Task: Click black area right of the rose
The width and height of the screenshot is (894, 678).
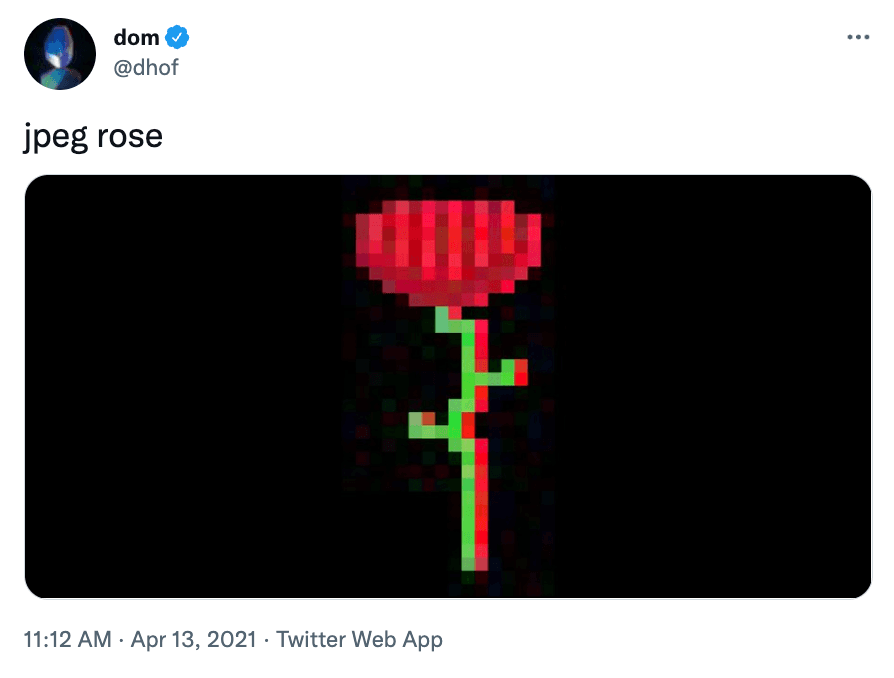Action: [713, 387]
